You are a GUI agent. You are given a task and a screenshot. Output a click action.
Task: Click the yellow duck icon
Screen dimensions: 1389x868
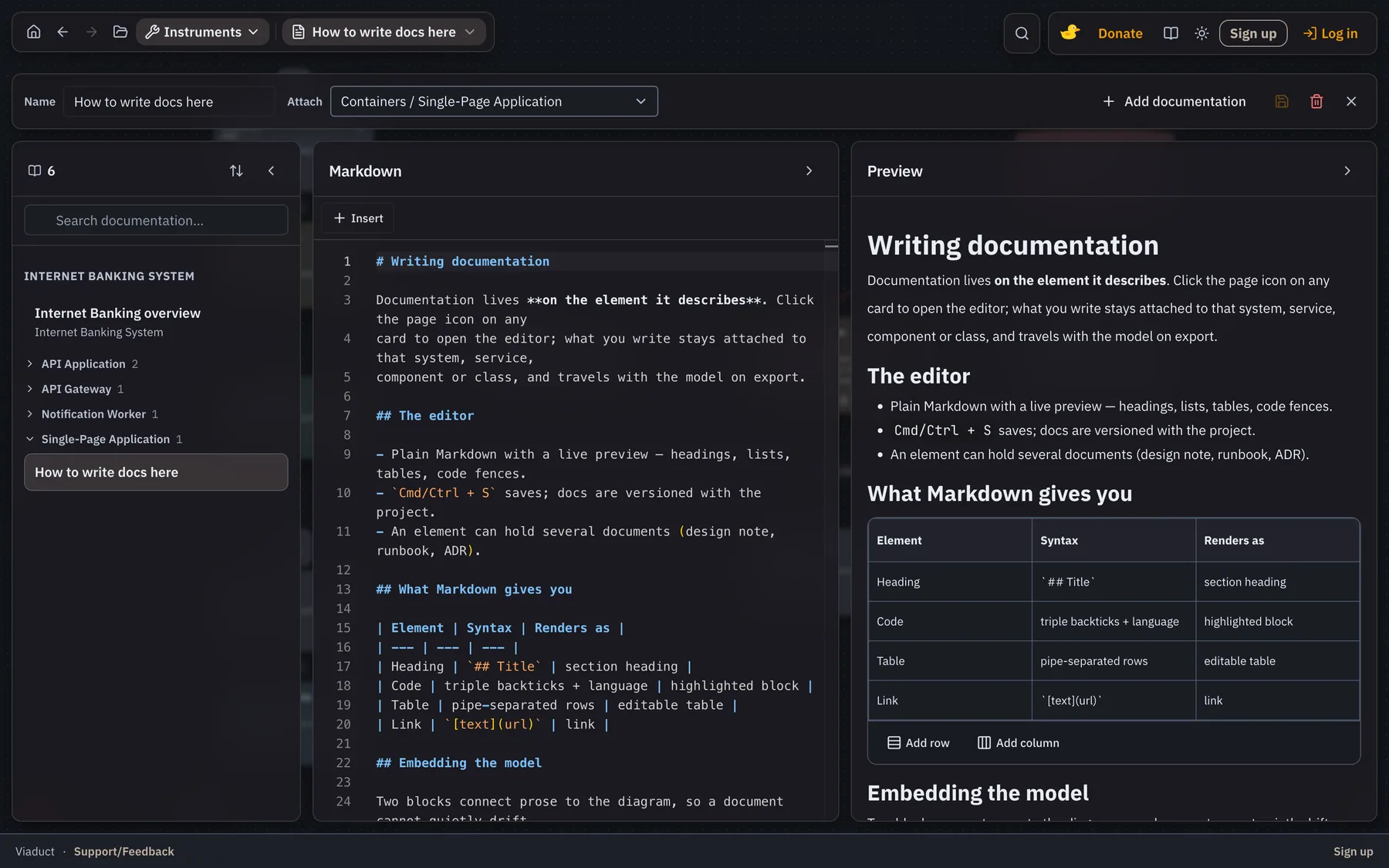[x=1070, y=32]
